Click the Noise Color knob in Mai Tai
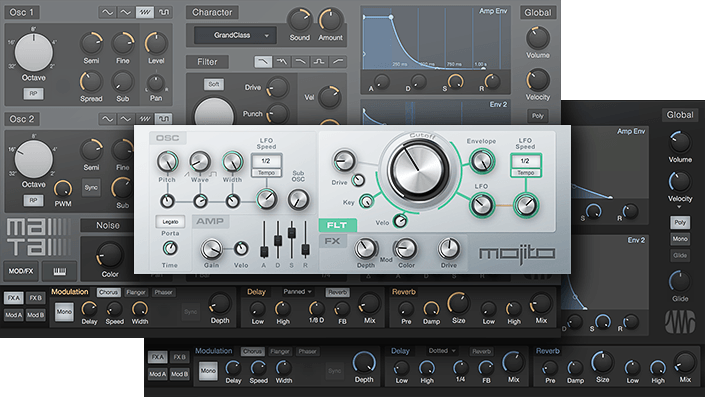The image size is (705, 397). tap(109, 256)
